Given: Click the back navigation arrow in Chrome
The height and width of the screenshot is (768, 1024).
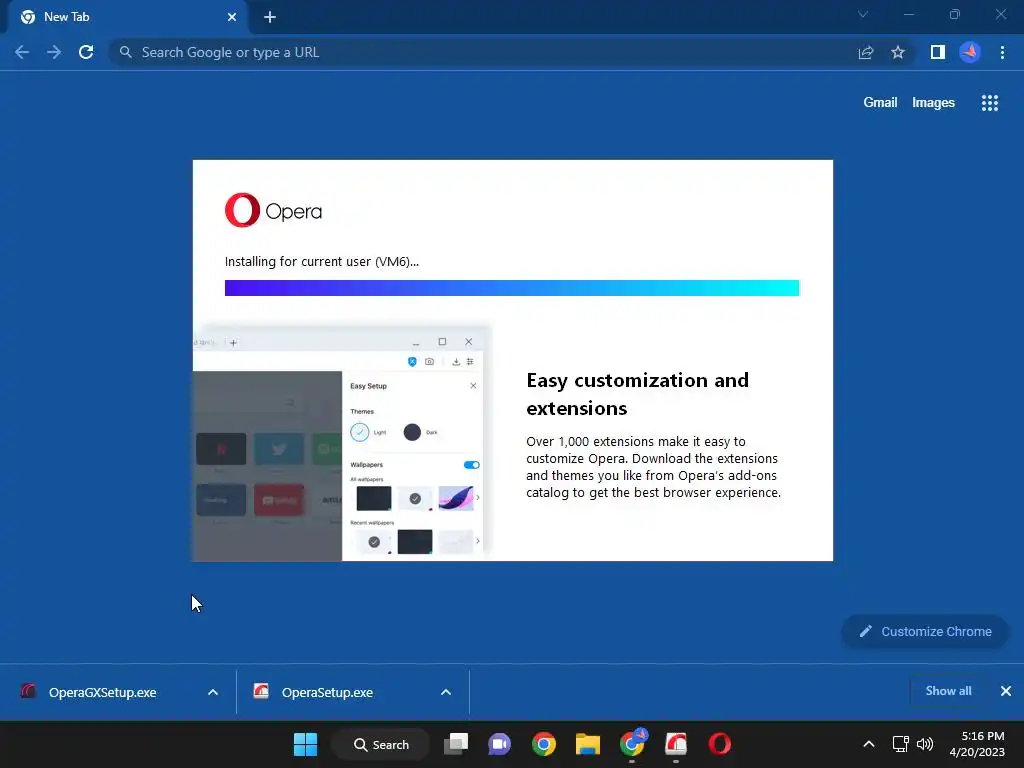Looking at the screenshot, I should (x=22, y=52).
